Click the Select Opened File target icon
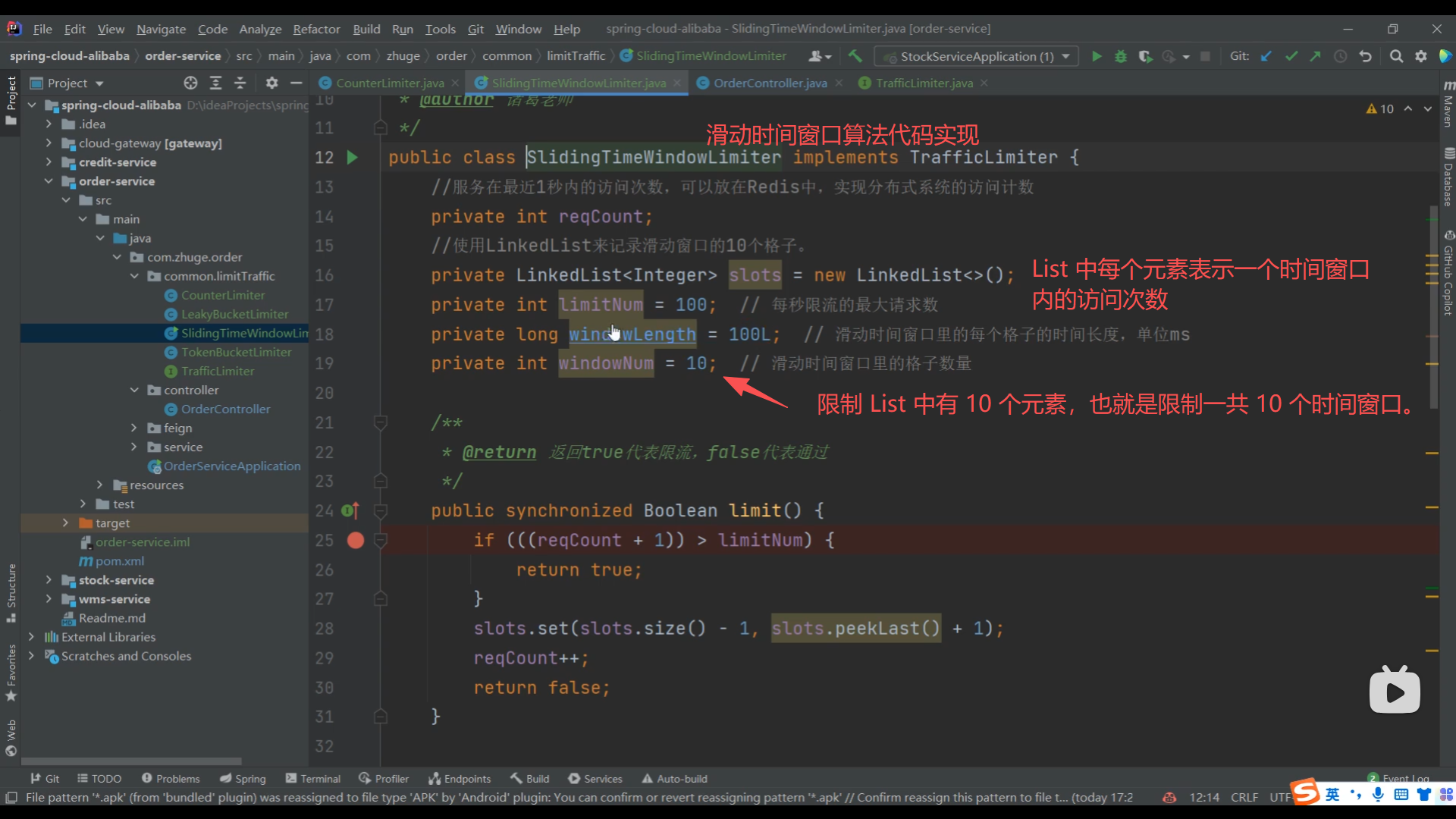 [x=190, y=83]
